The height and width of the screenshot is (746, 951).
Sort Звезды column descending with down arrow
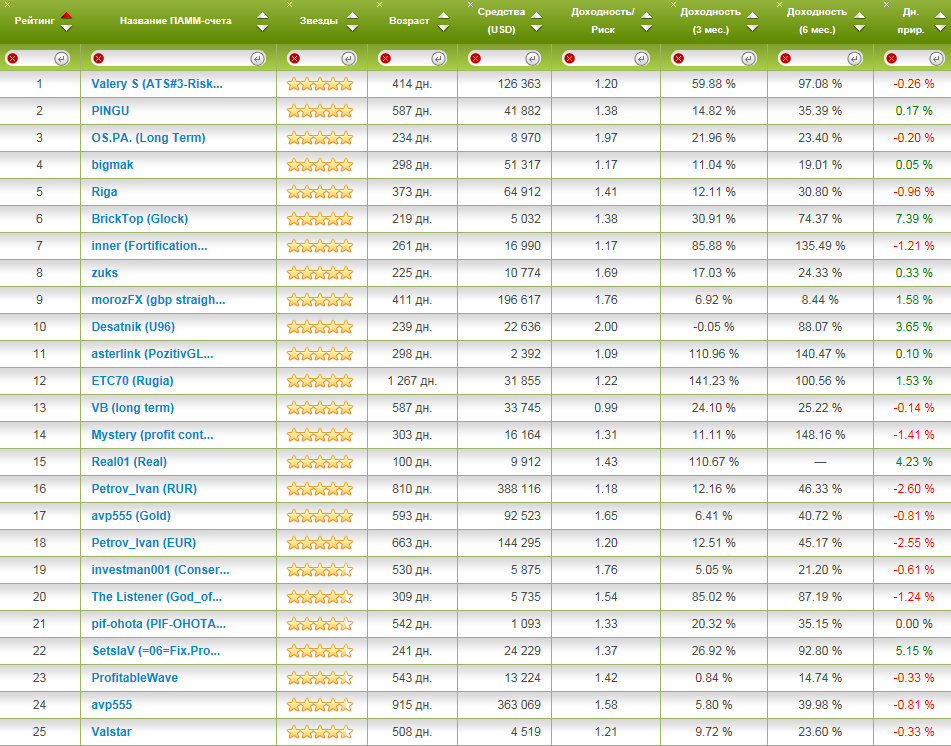point(352,28)
